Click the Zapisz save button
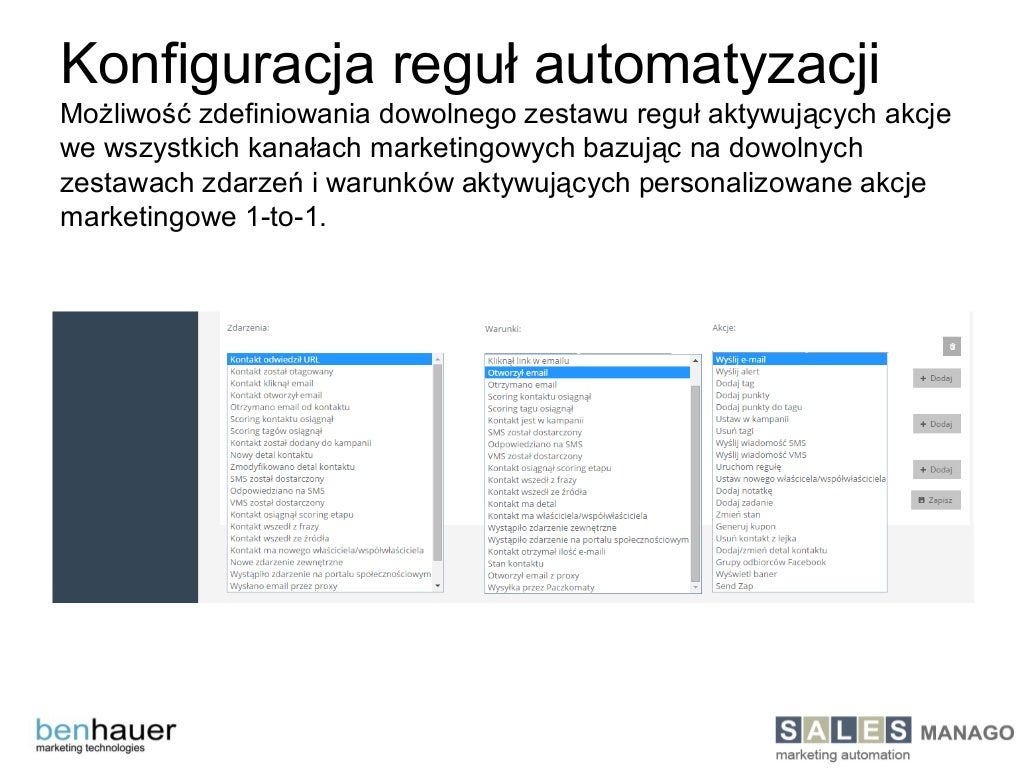1024x768 pixels. tap(935, 500)
